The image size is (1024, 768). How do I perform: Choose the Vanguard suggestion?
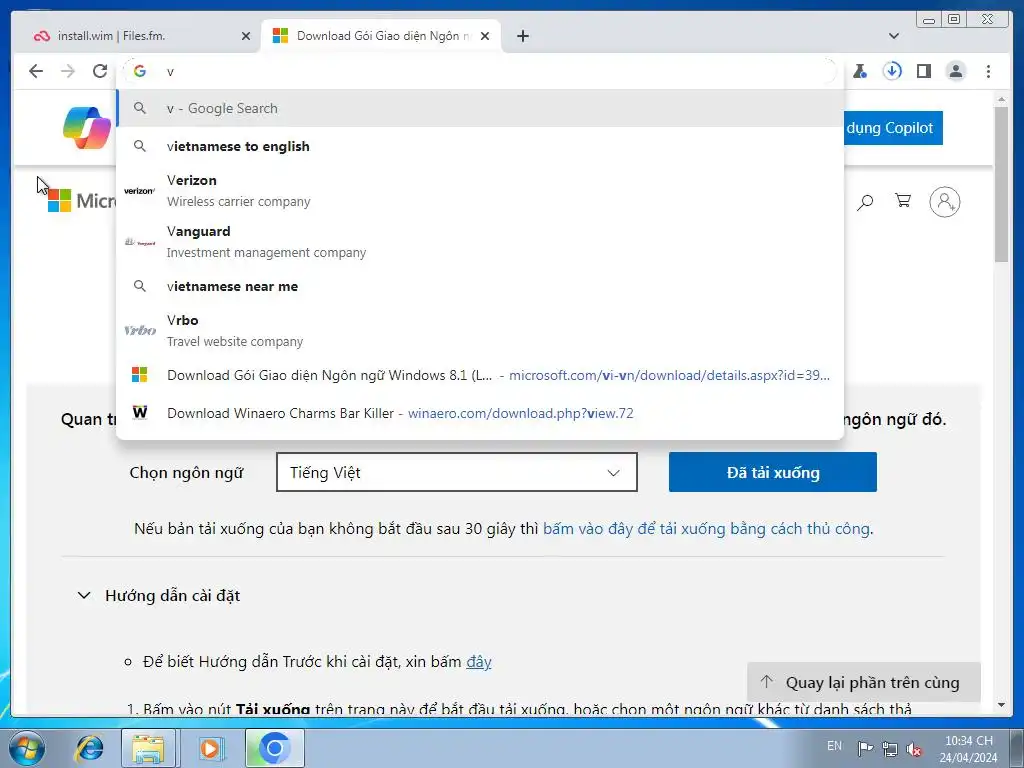(x=480, y=242)
